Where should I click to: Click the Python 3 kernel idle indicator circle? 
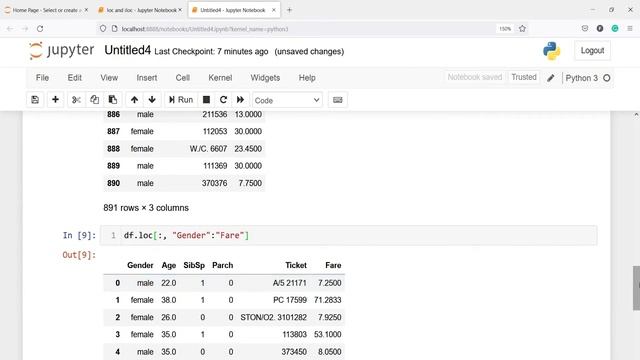pos(607,78)
